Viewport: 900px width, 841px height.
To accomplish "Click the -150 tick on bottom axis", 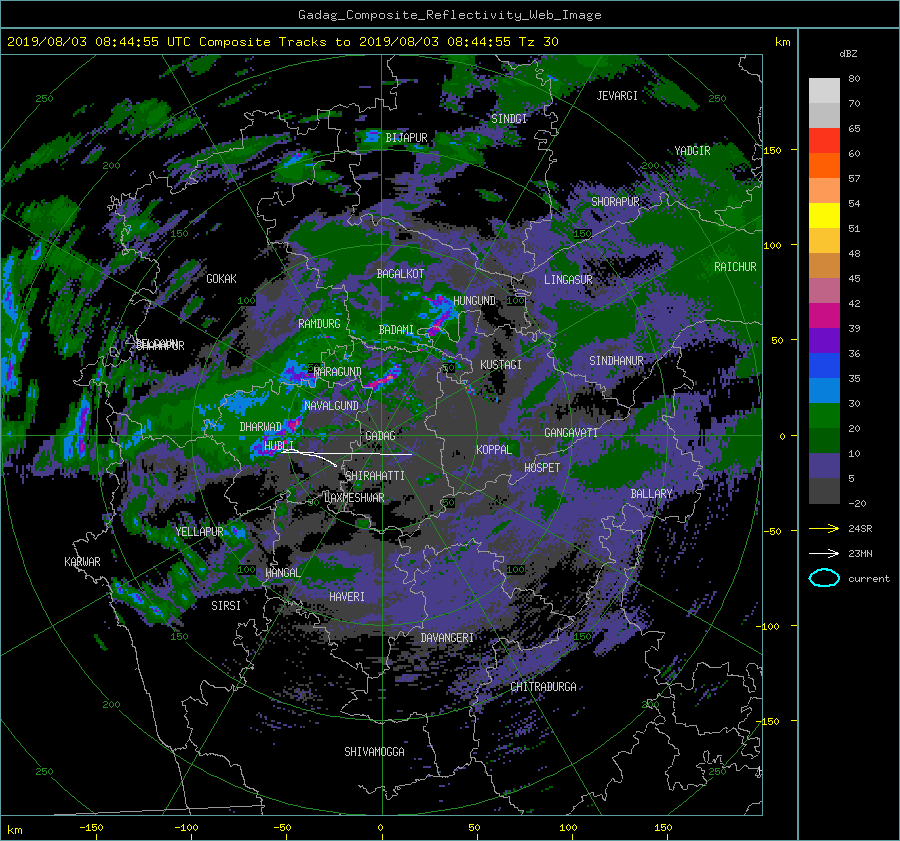I will click(91, 828).
